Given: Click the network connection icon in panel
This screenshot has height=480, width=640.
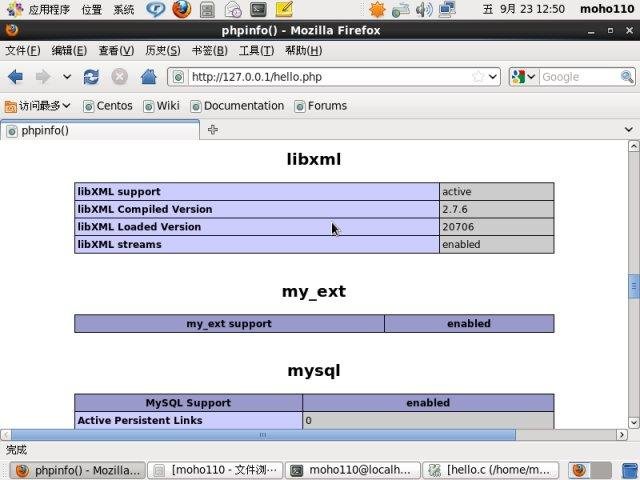Looking at the screenshot, I should click(x=447, y=9).
